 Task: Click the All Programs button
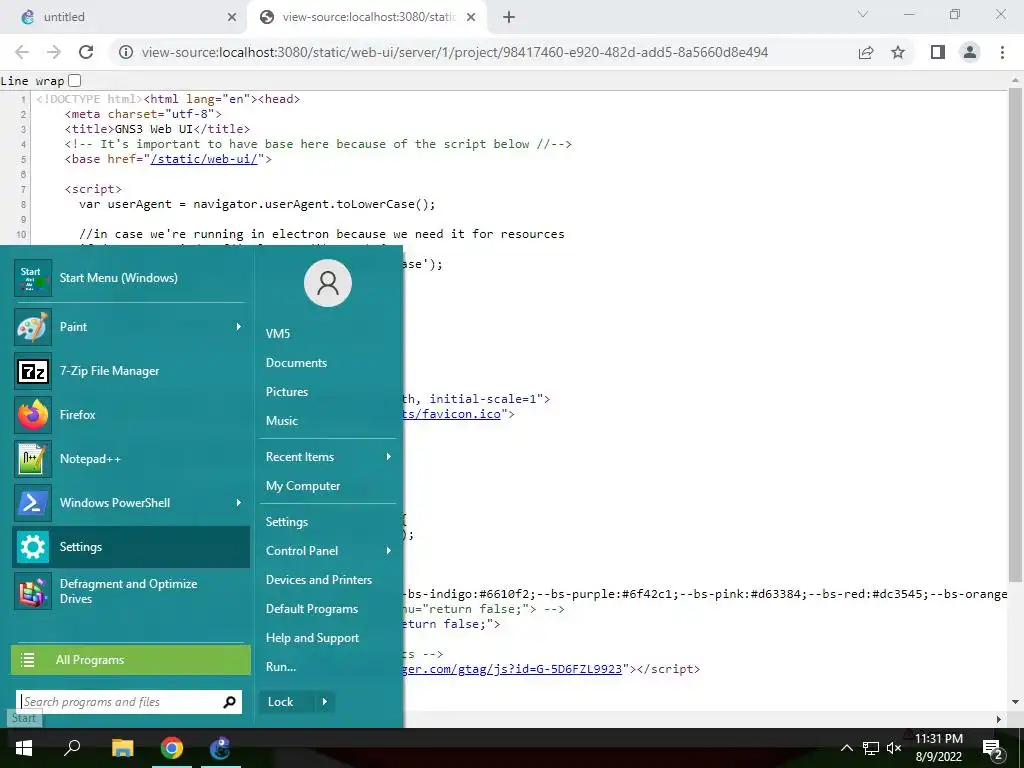(x=131, y=660)
